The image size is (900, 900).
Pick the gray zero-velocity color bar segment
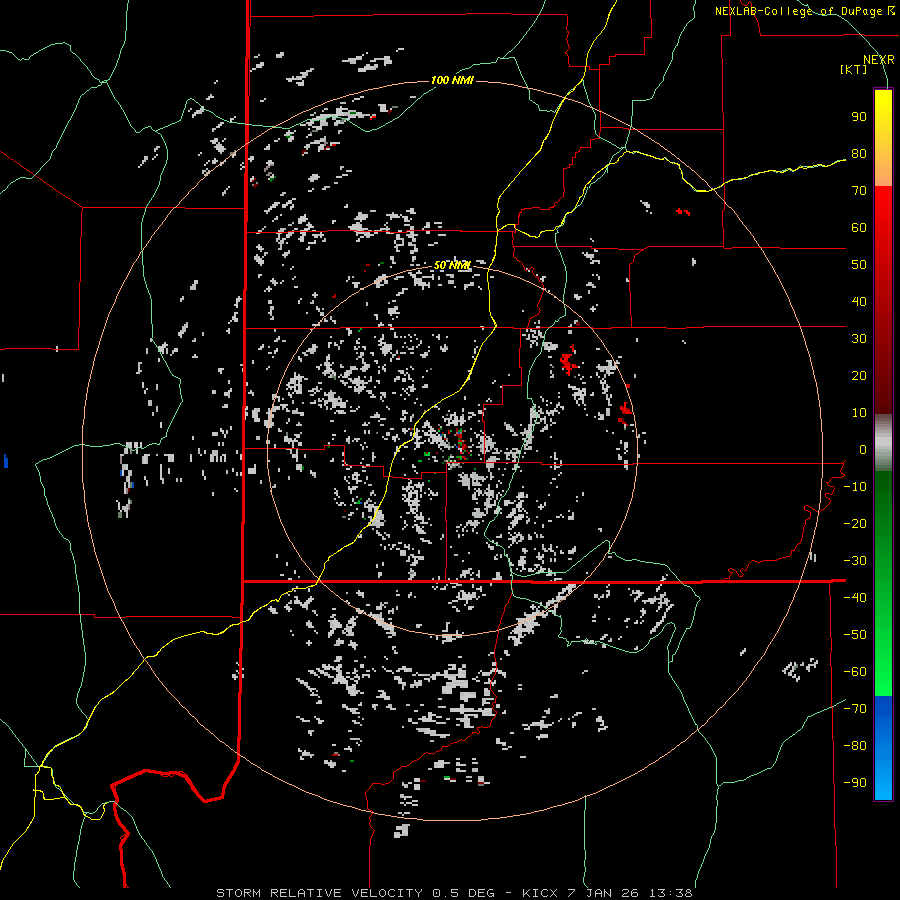(x=883, y=443)
